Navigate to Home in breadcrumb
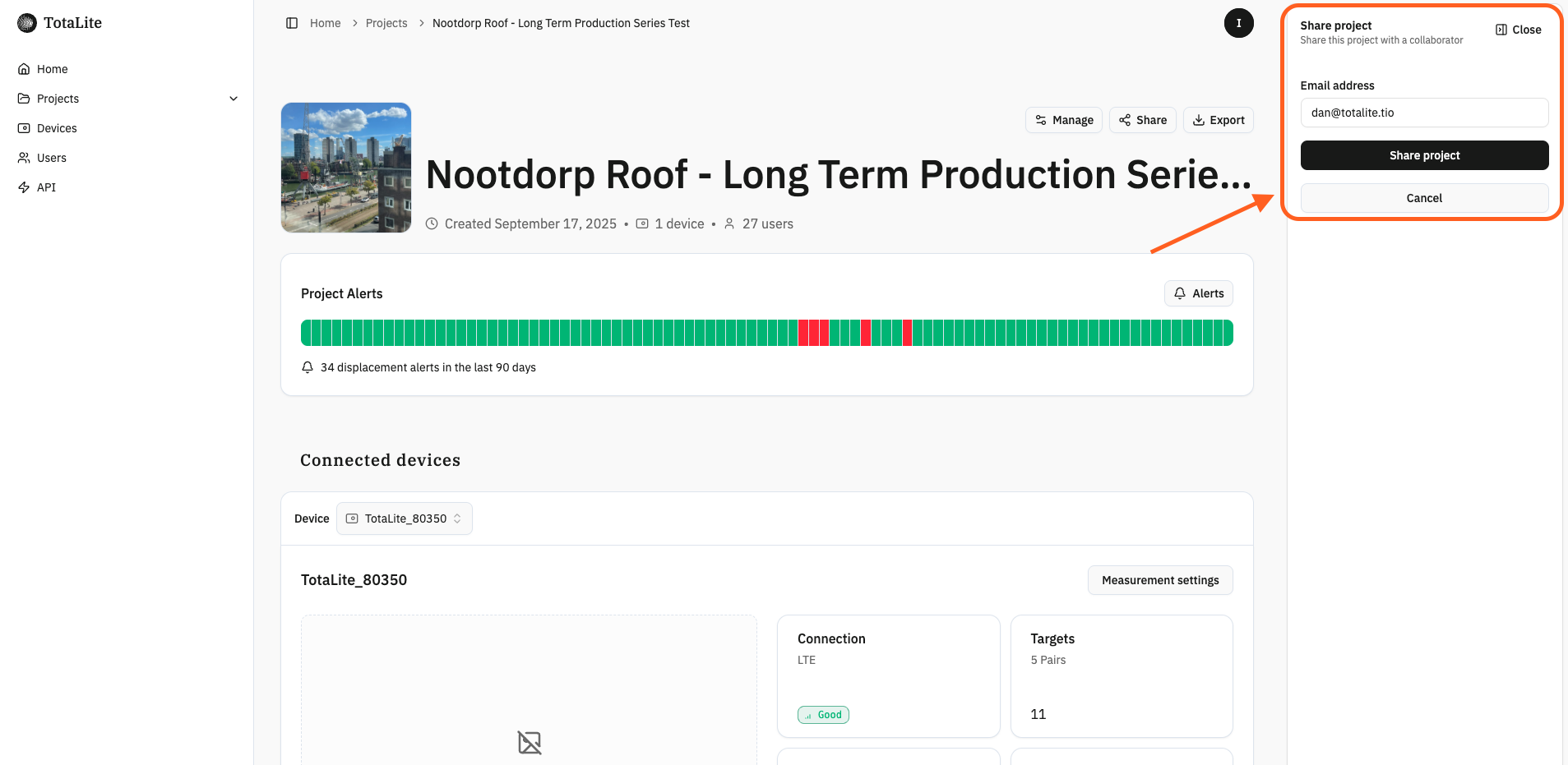 (x=325, y=23)
